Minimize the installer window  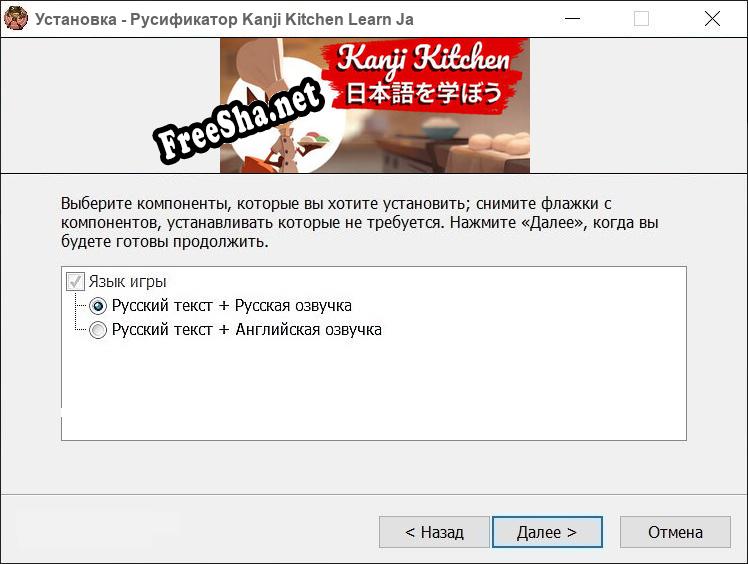click(x=570, y=19)
